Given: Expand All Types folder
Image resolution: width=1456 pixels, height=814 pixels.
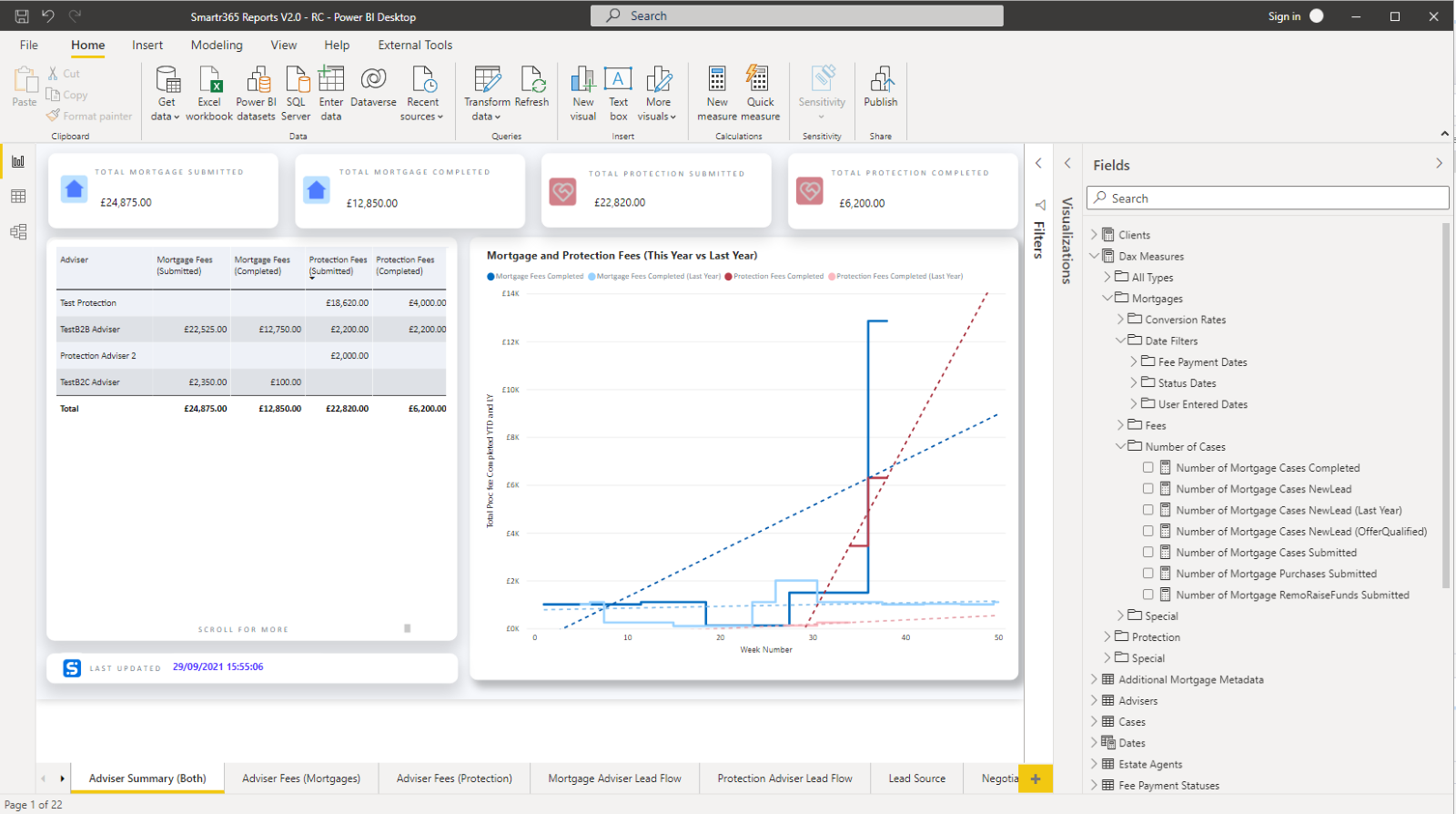Looking at the screenshot, I should 1107,277.
